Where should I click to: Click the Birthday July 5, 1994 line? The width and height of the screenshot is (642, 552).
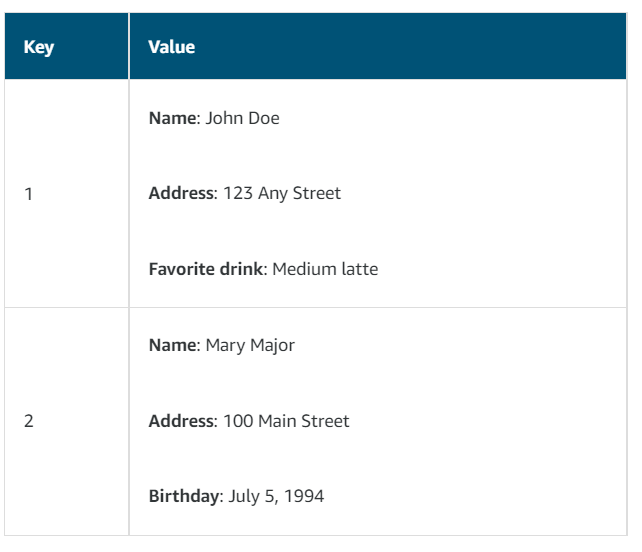point(236,496)
